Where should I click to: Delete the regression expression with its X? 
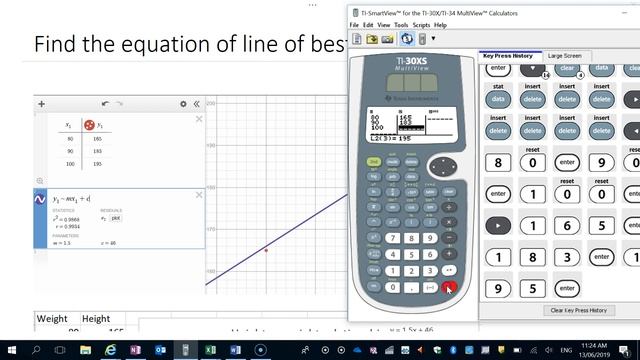[x=199, y=195]
